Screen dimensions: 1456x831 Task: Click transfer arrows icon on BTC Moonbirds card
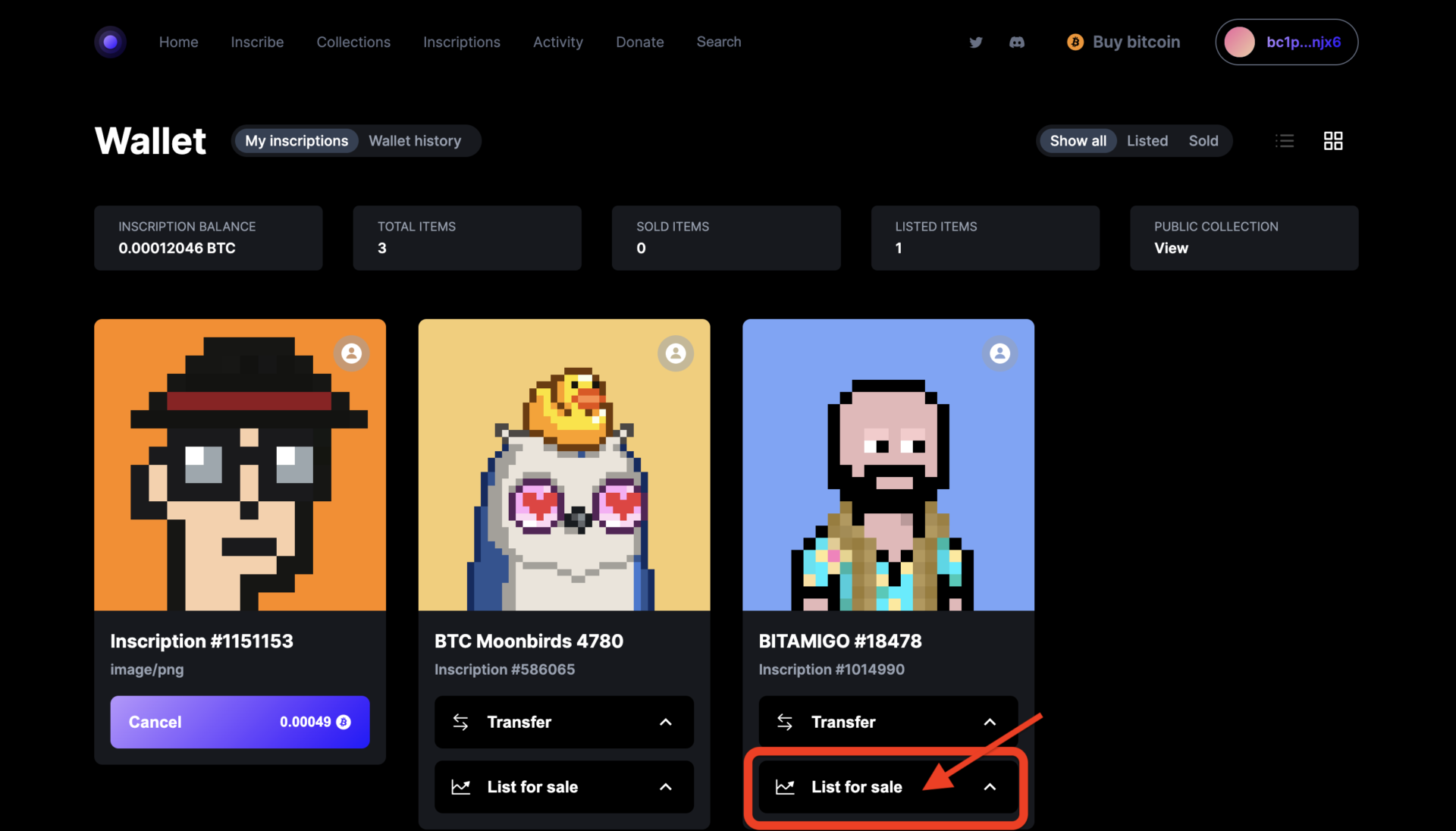click(x=460, y=722)
